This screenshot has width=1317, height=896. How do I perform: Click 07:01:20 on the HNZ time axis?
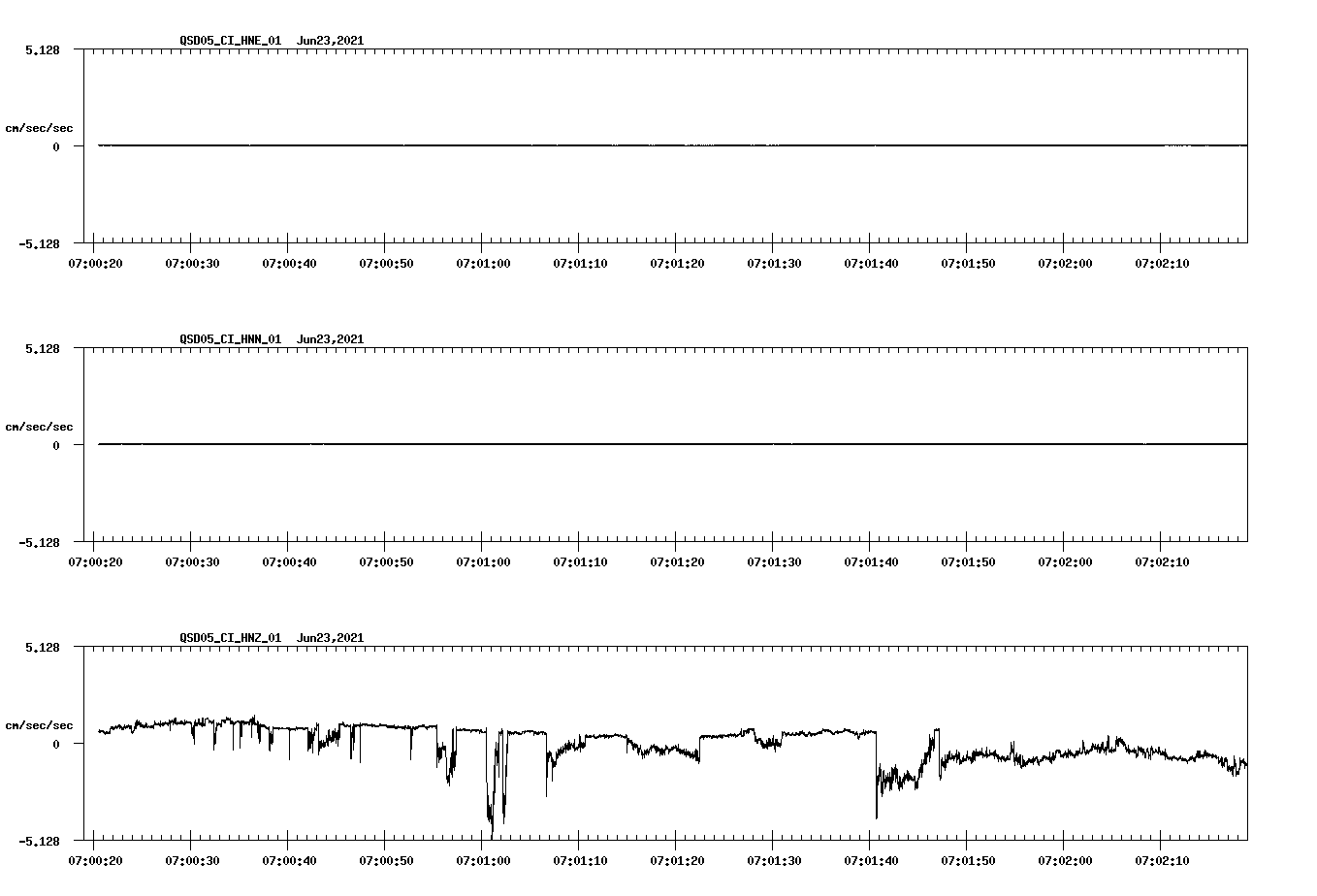677,861
